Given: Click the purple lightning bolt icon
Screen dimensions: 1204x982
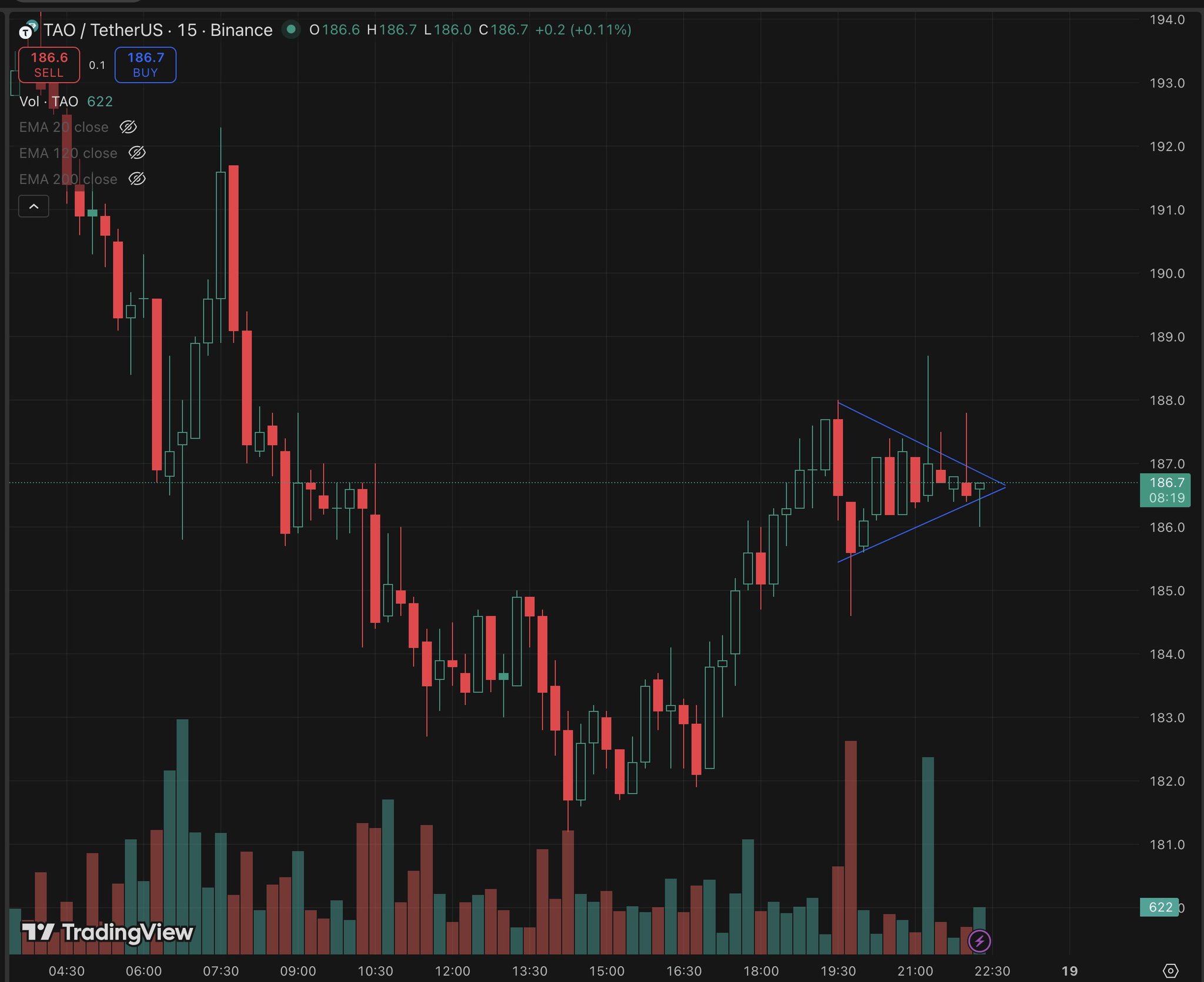Looking at the screenshot, I should (x=979, y=941).
